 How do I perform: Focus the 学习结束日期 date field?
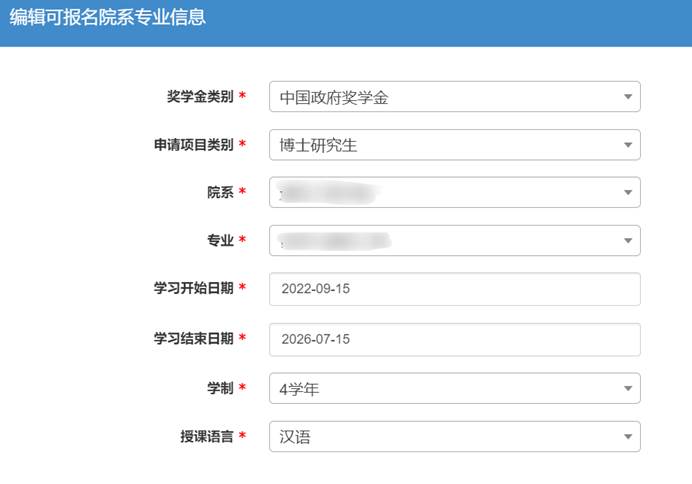pos(454,339)
